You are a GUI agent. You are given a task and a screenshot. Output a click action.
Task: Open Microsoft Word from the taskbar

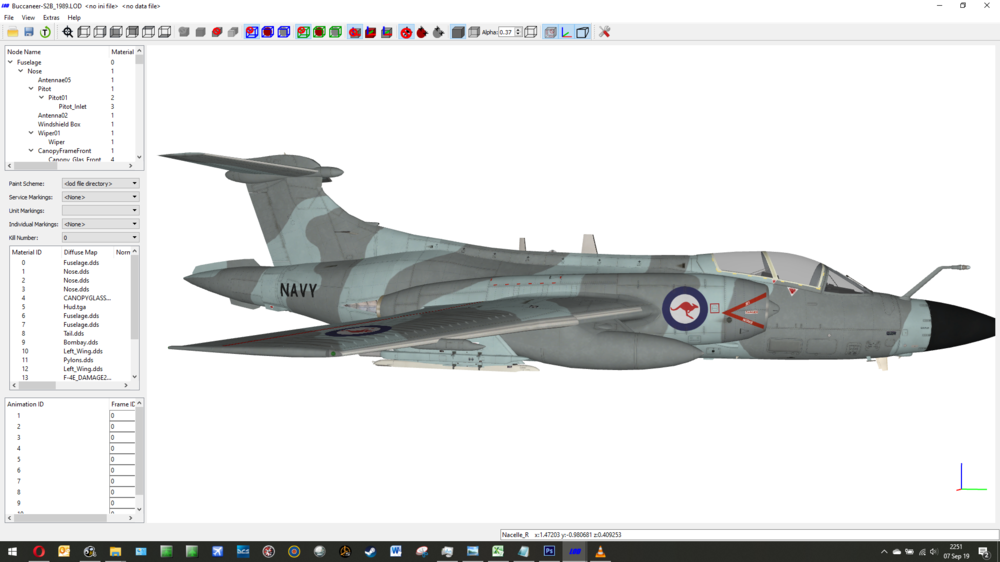(396, 552)
